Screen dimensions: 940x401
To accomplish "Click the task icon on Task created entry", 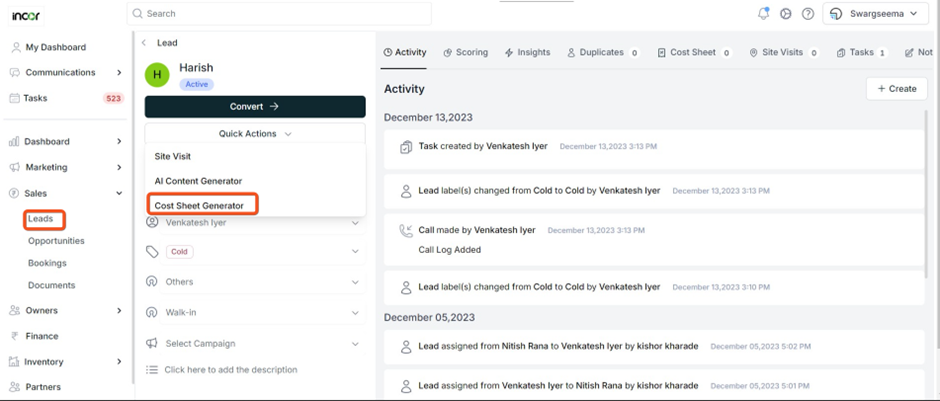I will [x=406, y=146].
